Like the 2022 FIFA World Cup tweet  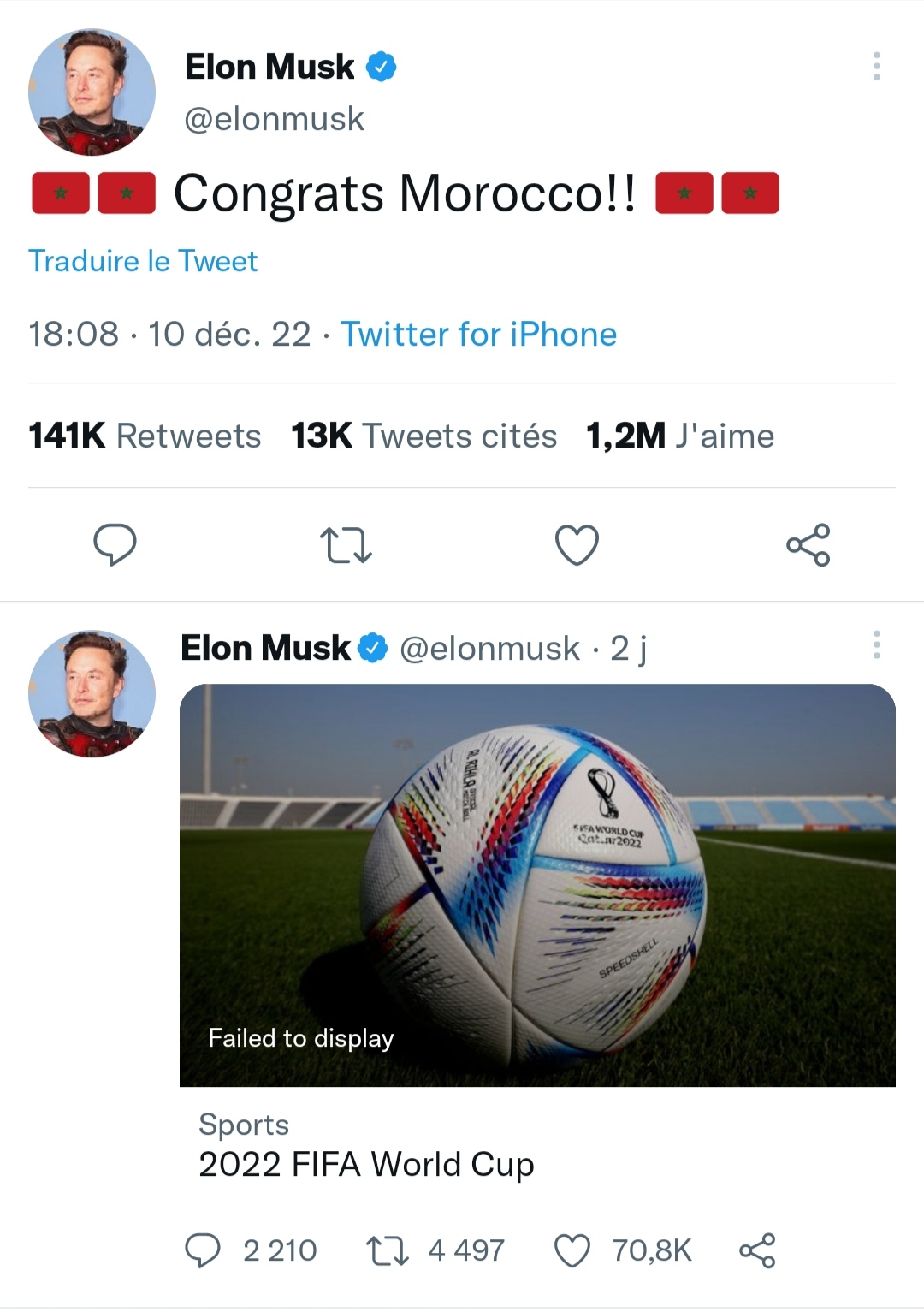pyautogui.click(x=572, y=1250)
